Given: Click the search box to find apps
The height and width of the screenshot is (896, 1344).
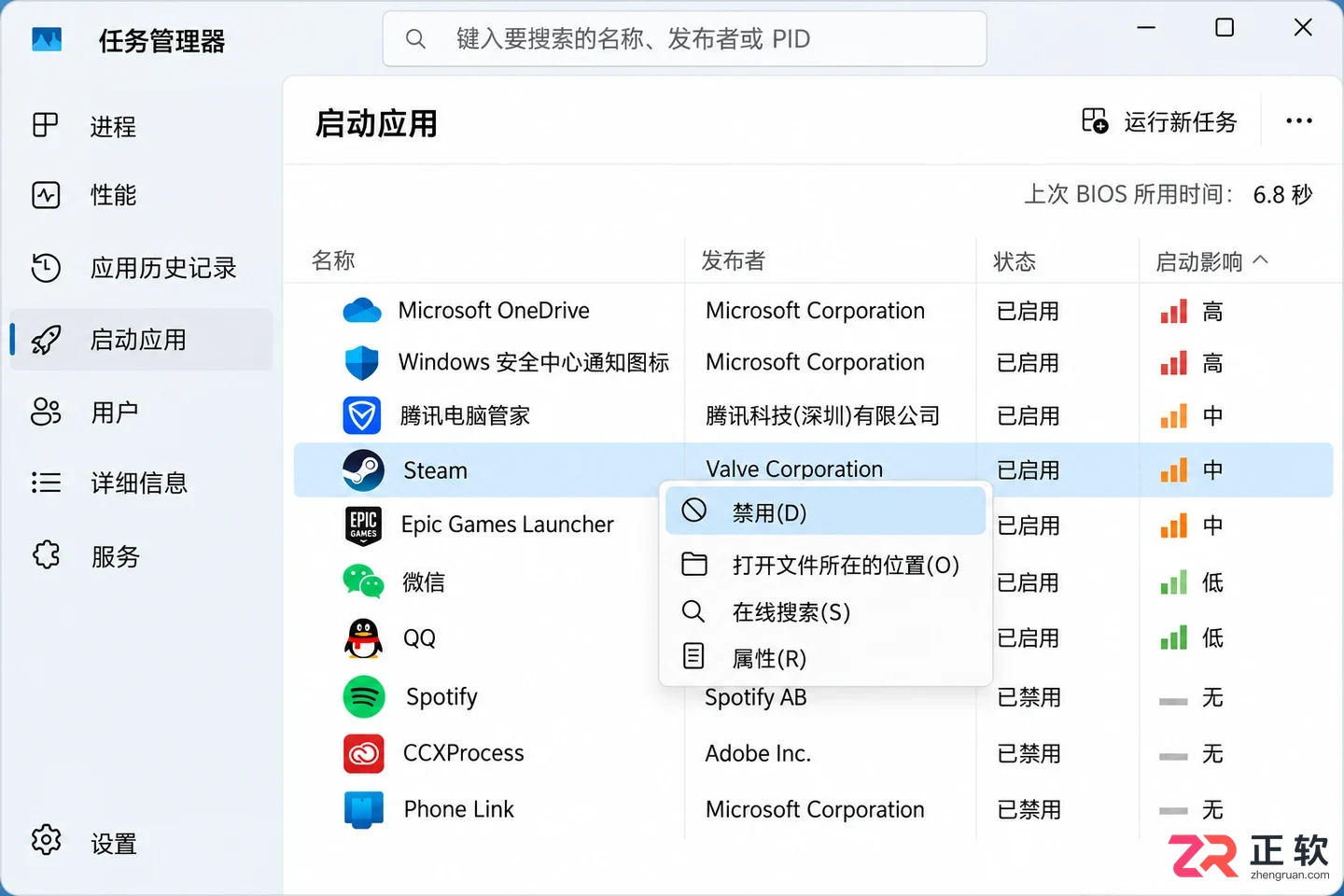Looking at the screenshot, I should click(684, 39).
